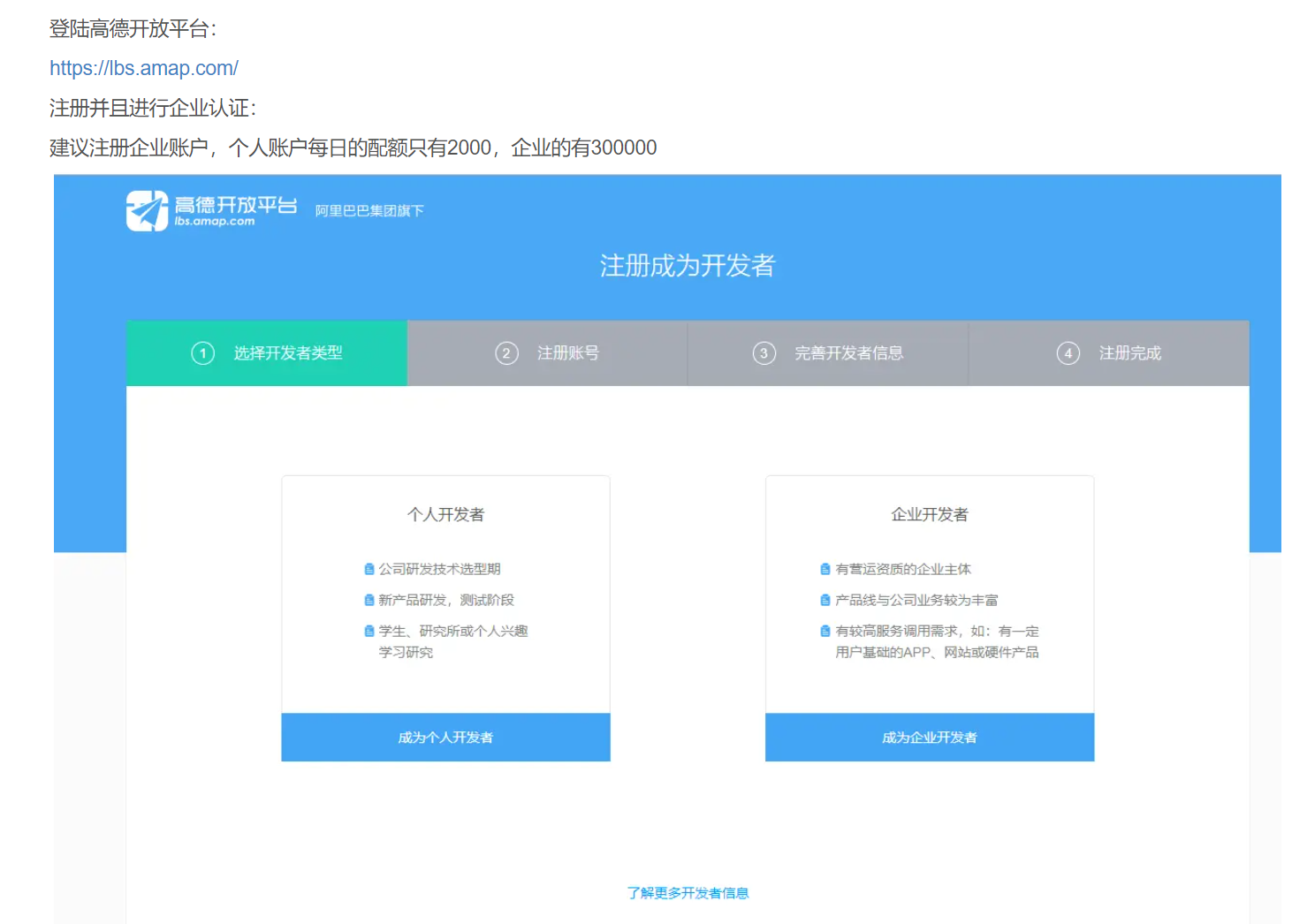This screenshot has width=1292, height=924.
Task: Select step 3 完善开发者信息 tab
Action: pyautogui.click(x=828, y=353)
